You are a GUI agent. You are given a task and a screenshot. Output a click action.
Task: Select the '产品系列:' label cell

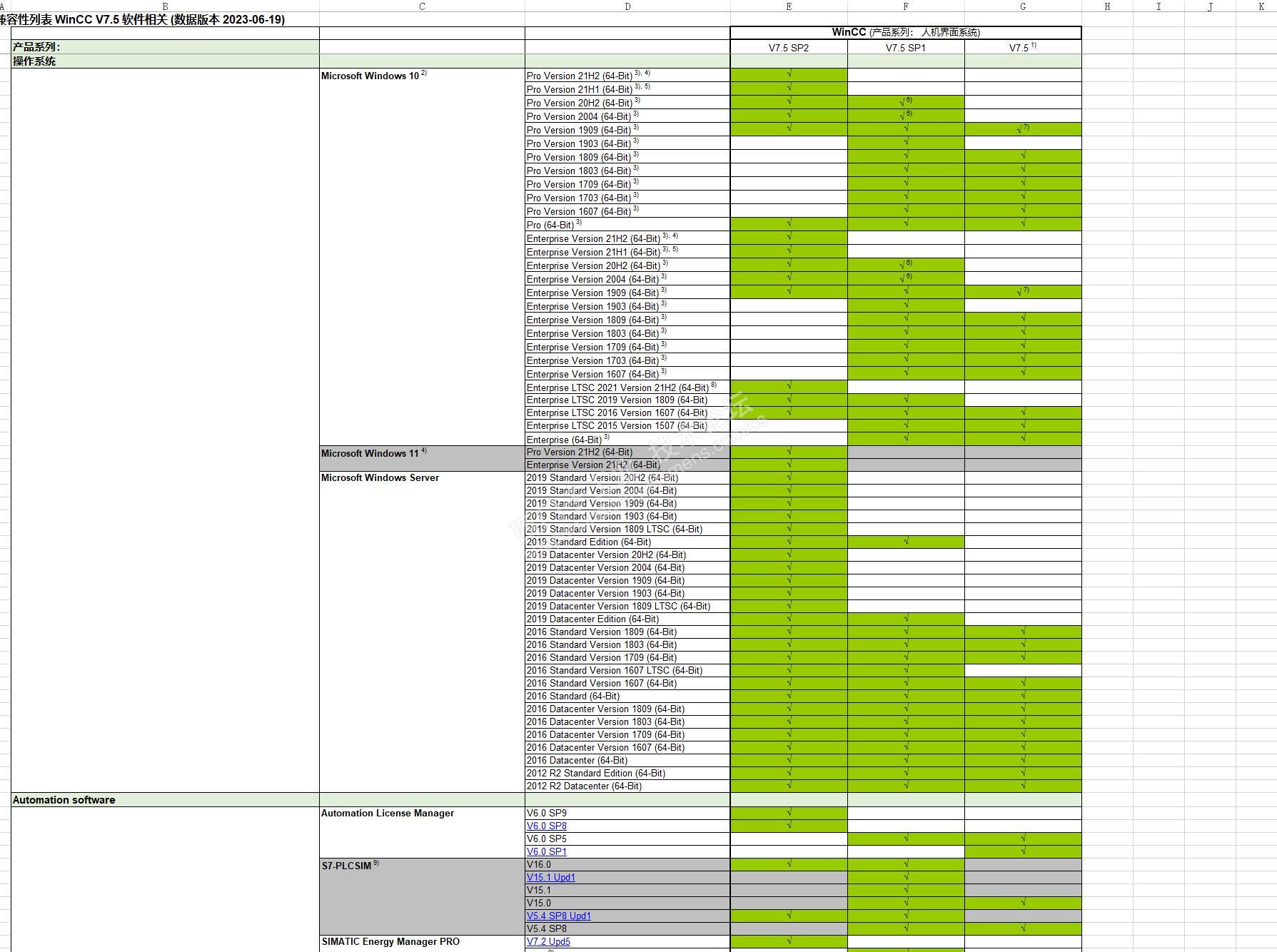coord(165,47)
